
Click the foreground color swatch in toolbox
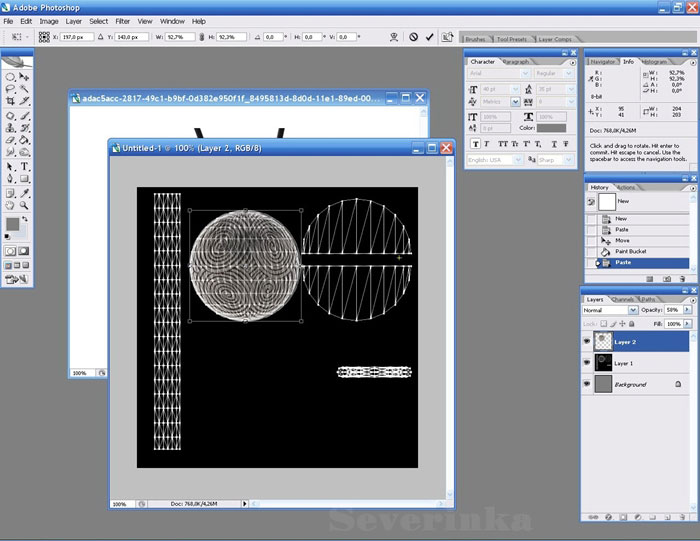(x=12, y=223)
